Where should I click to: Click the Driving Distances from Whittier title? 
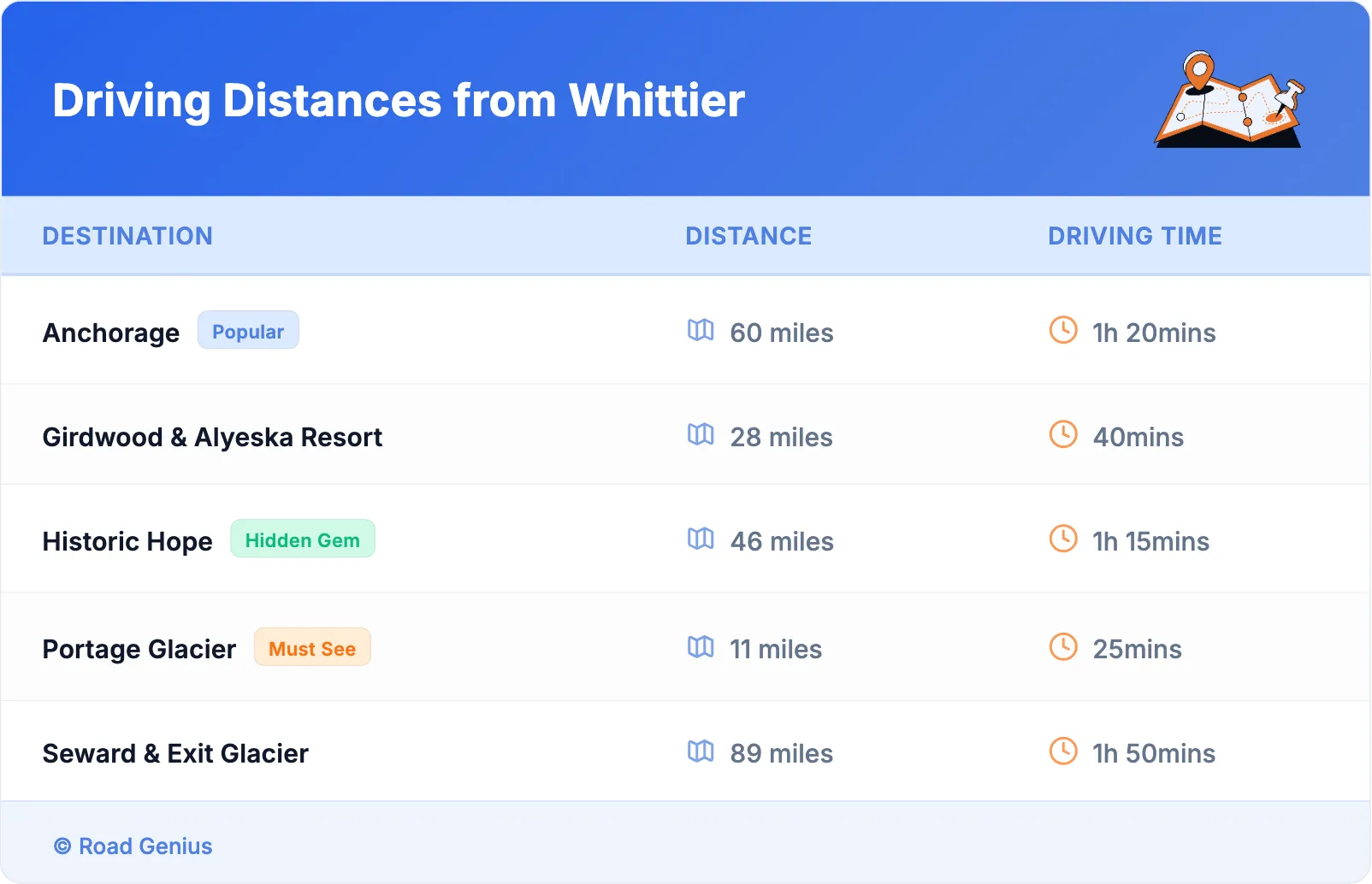(399, 101)
